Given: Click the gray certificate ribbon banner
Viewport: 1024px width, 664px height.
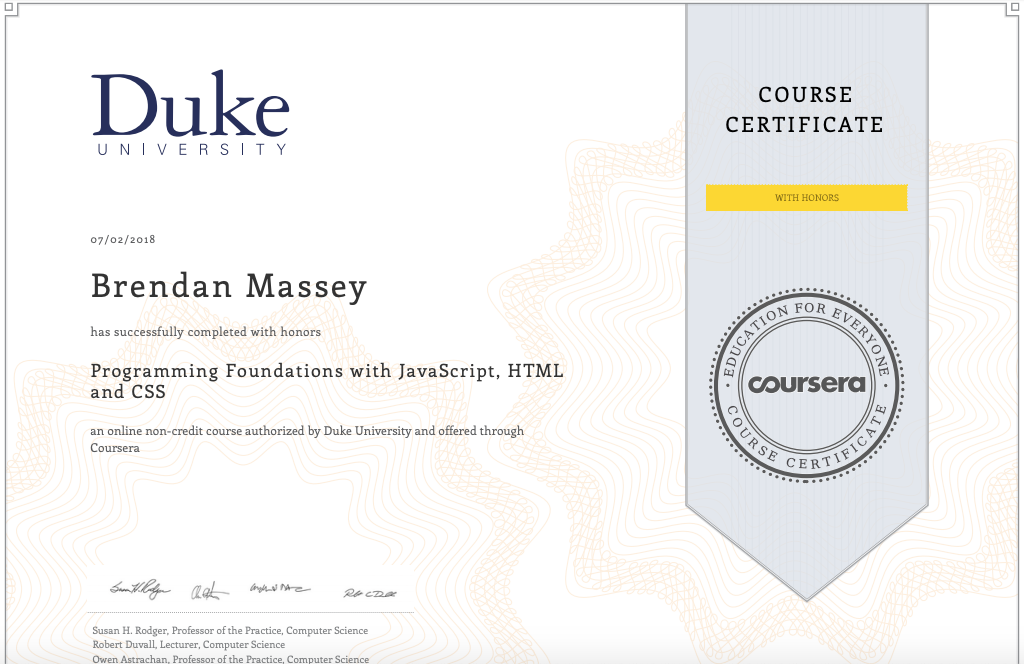Looking at the screenshot, I should click(x=806, y=250).
